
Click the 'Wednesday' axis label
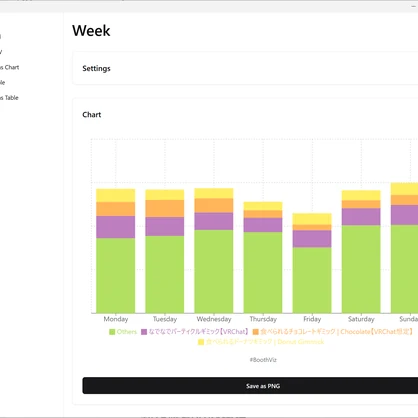pos(214,319)
